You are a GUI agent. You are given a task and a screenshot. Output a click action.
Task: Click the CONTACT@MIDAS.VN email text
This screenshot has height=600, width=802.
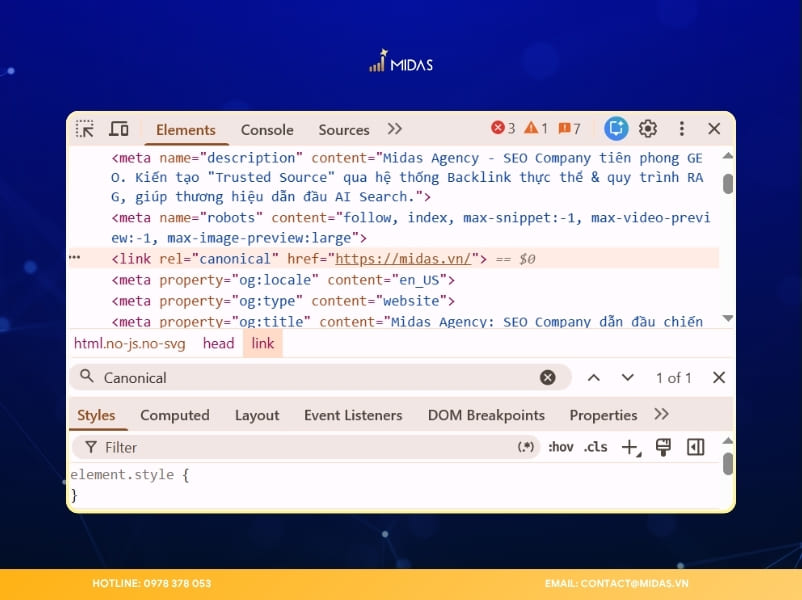634,583
